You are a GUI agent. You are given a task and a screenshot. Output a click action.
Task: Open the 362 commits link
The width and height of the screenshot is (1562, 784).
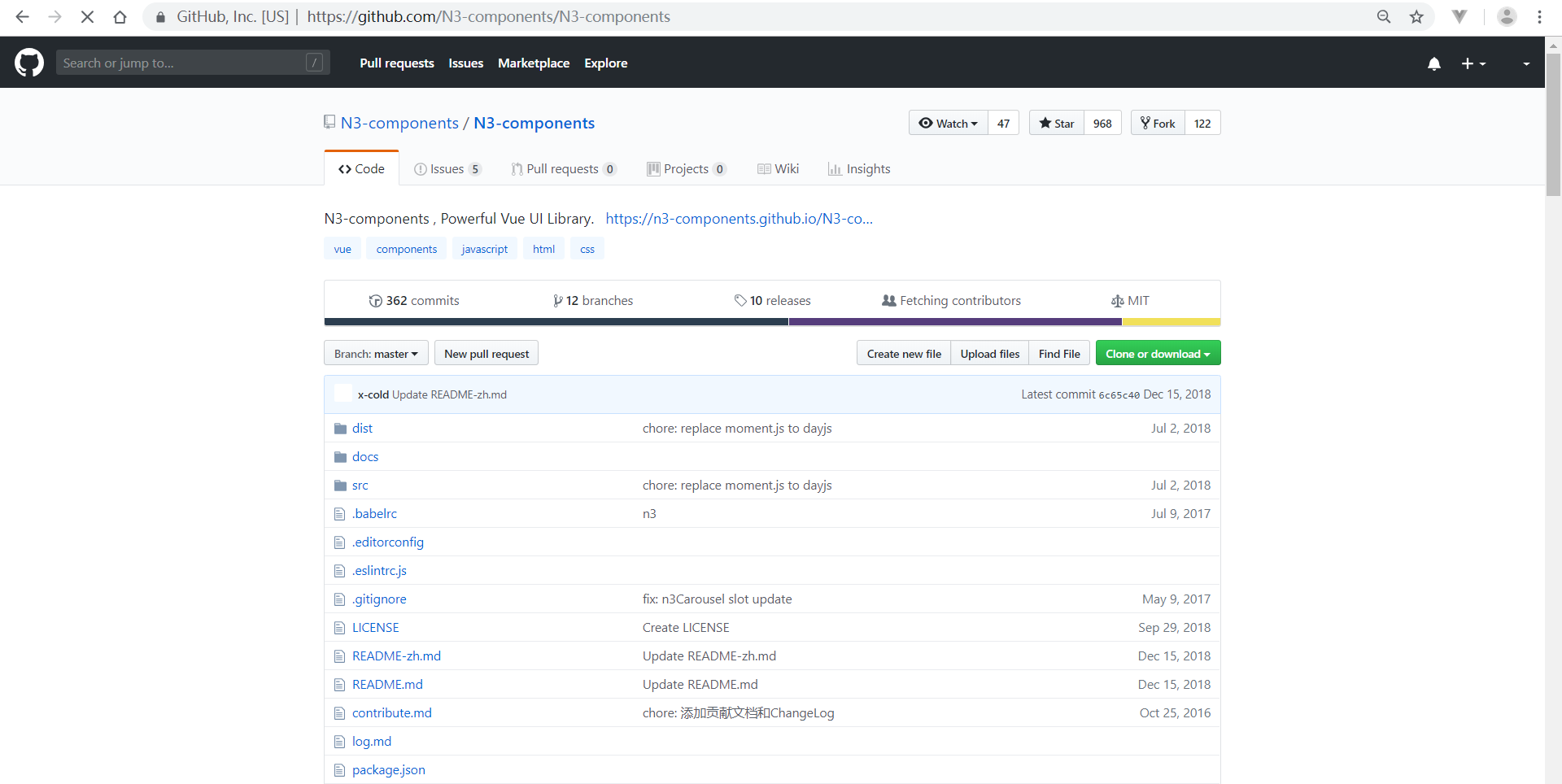tap(414, 300)
